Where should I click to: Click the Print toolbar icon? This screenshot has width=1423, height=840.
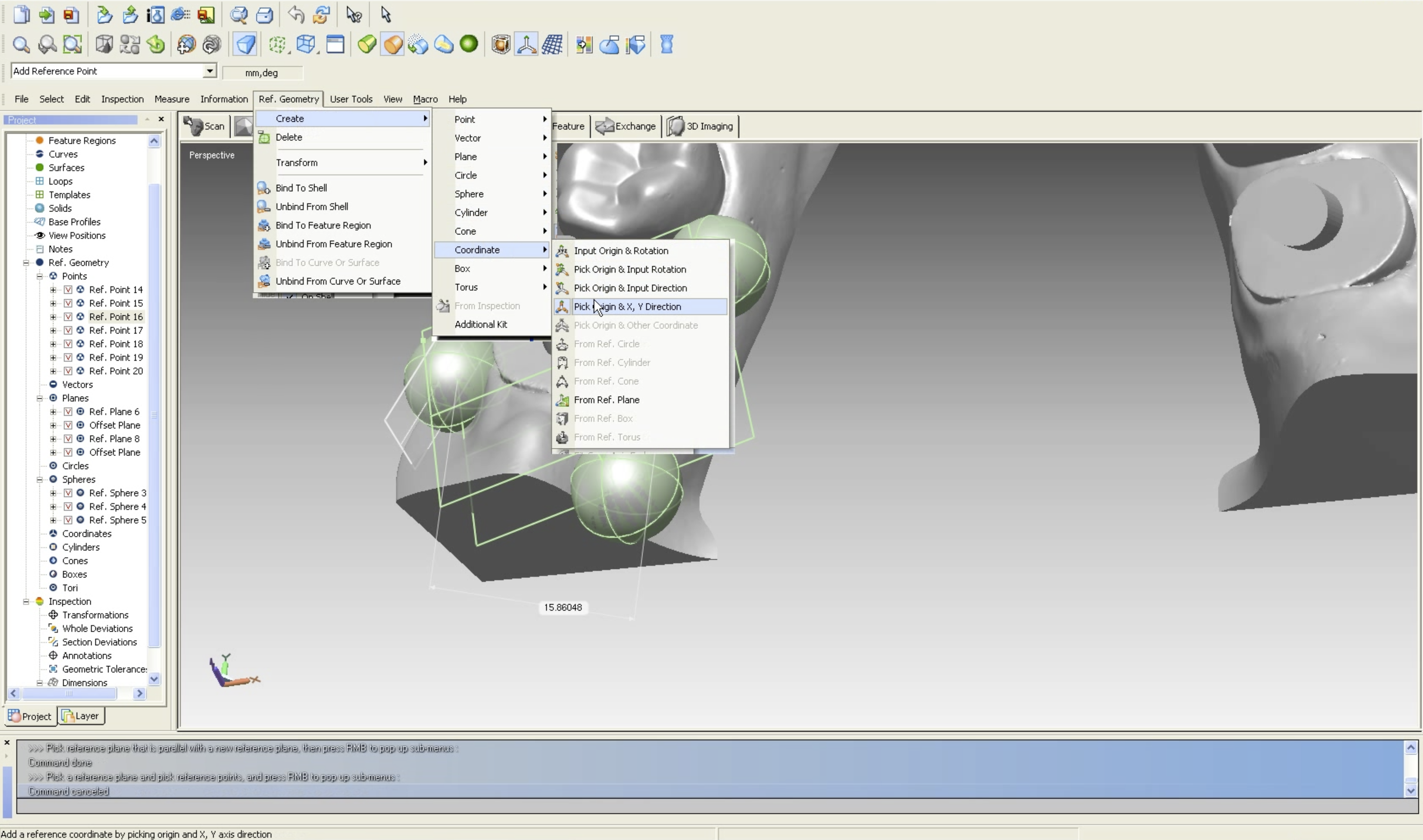pyautogui.click(x=264, y=15)
